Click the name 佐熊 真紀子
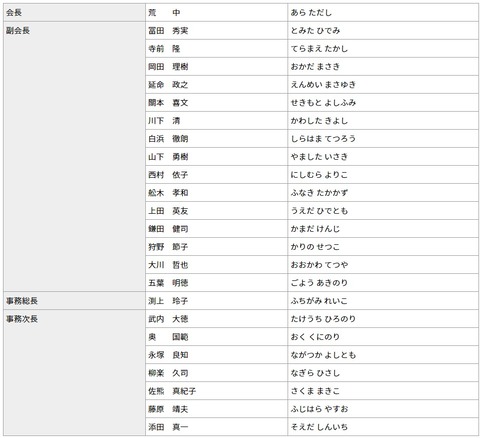The height and width of the screenshot is (438, 480). [x=172, y=391]
